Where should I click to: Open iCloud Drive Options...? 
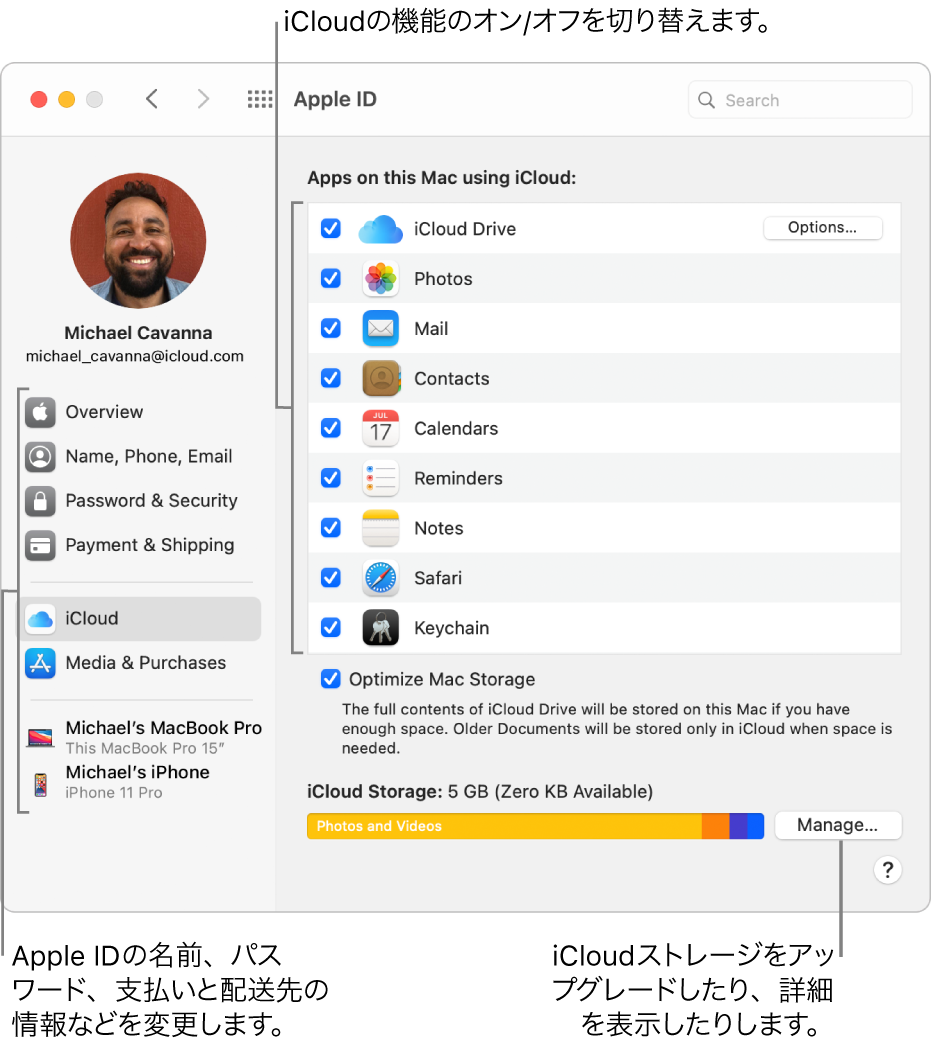click(x=822, y=228)
